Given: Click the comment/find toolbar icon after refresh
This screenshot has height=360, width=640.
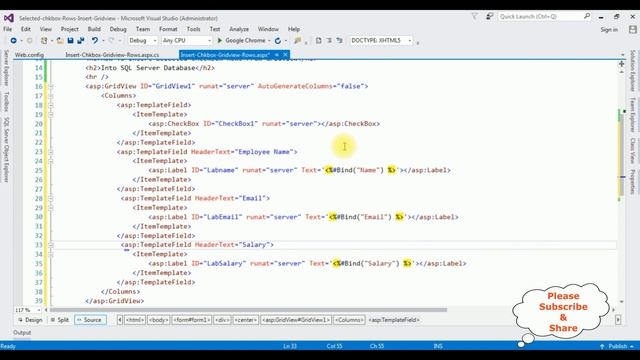Looking at the screenshot, I should (x=298, y=40).
